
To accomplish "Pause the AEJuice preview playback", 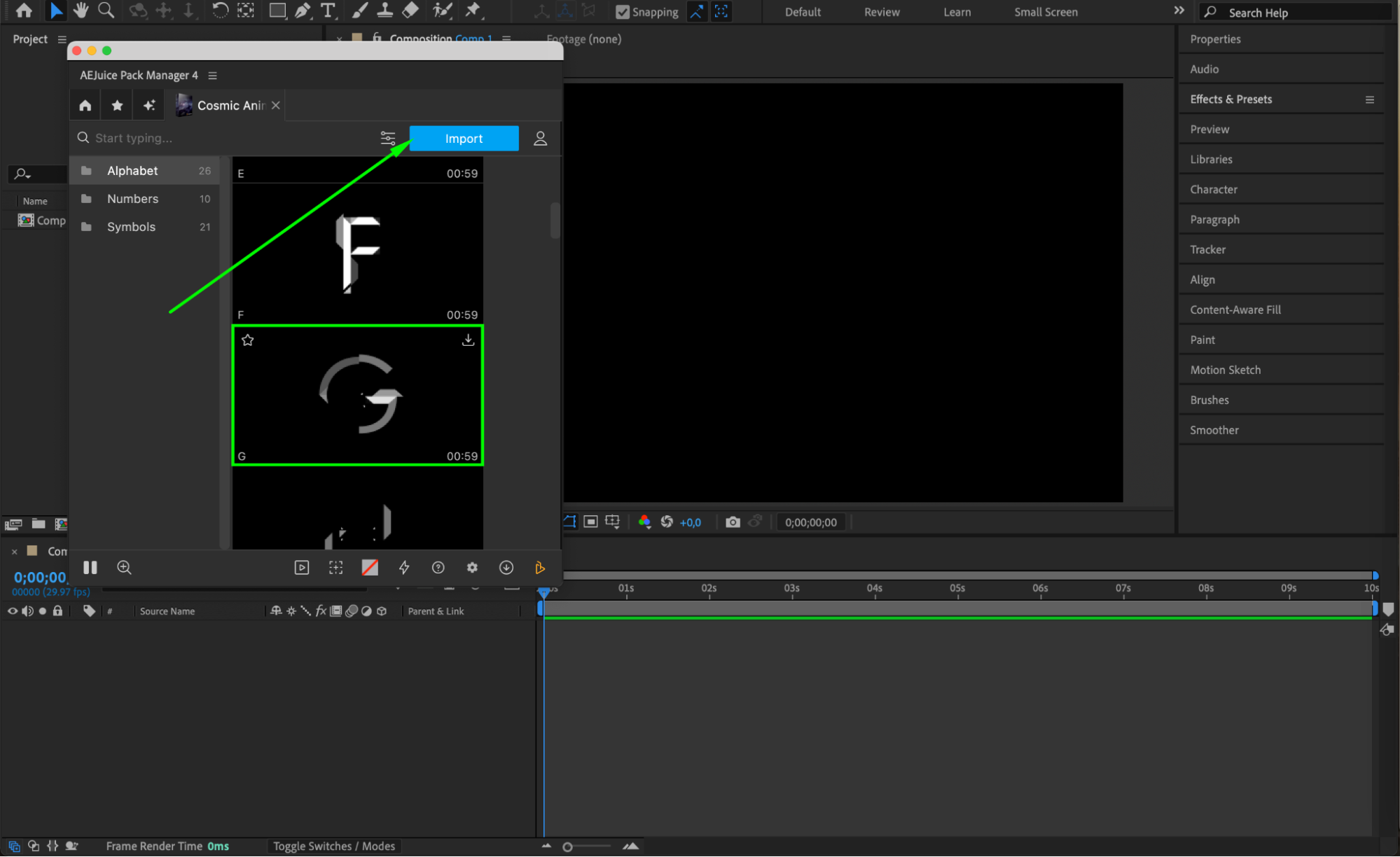I will (x=90, y=568).
